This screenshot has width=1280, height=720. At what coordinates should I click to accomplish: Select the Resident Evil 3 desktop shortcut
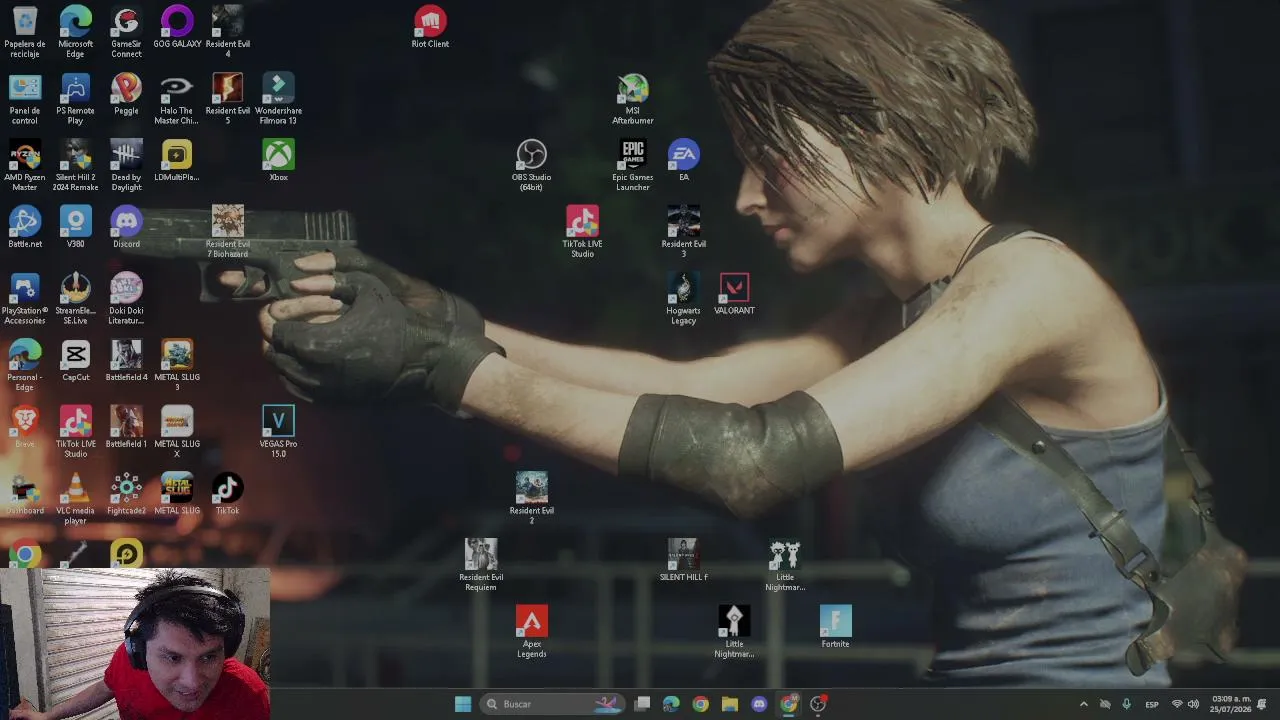coord(684,232)
